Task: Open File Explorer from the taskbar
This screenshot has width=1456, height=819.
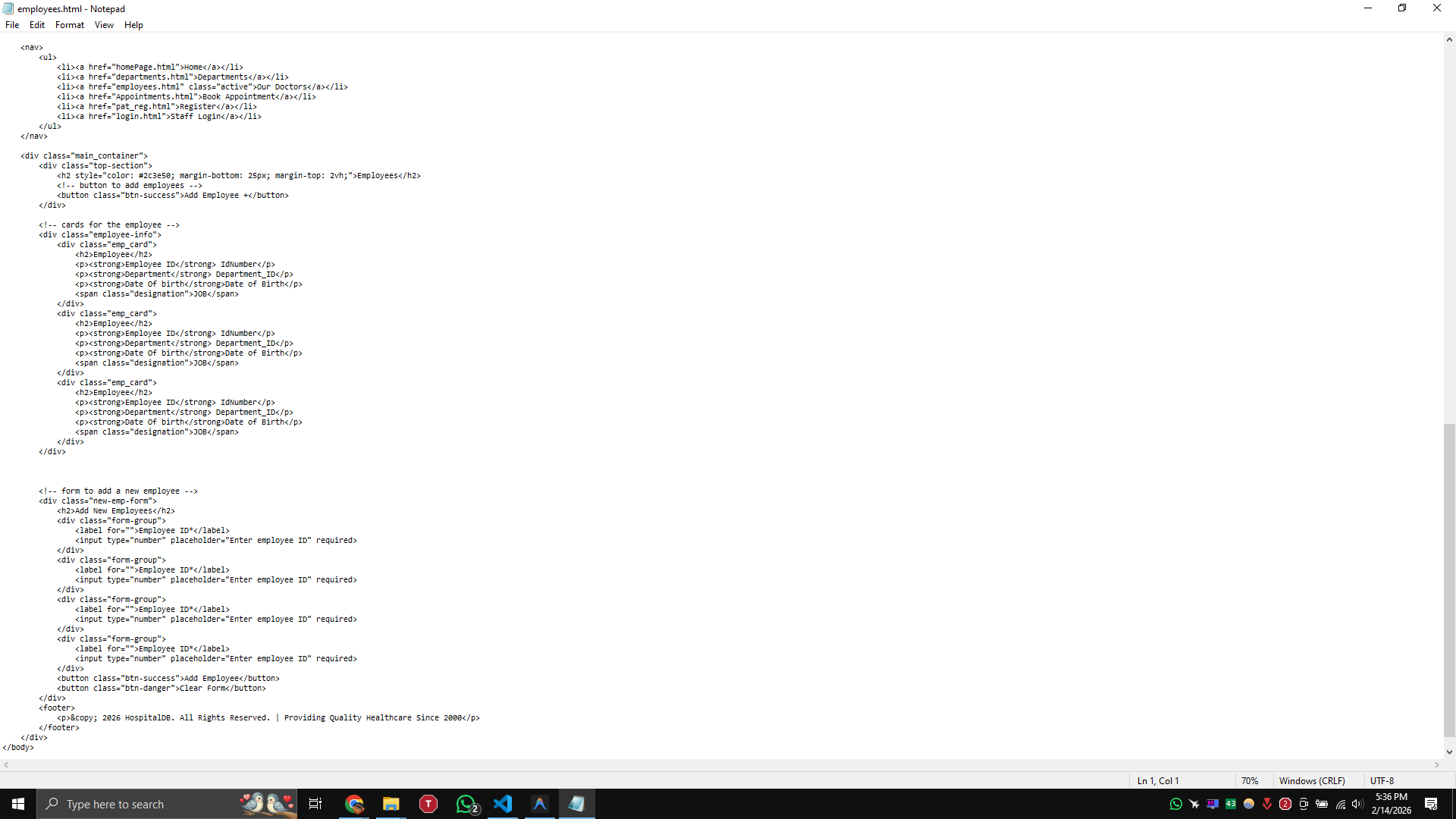Action: pyautogui.click(x=391, y=804)
